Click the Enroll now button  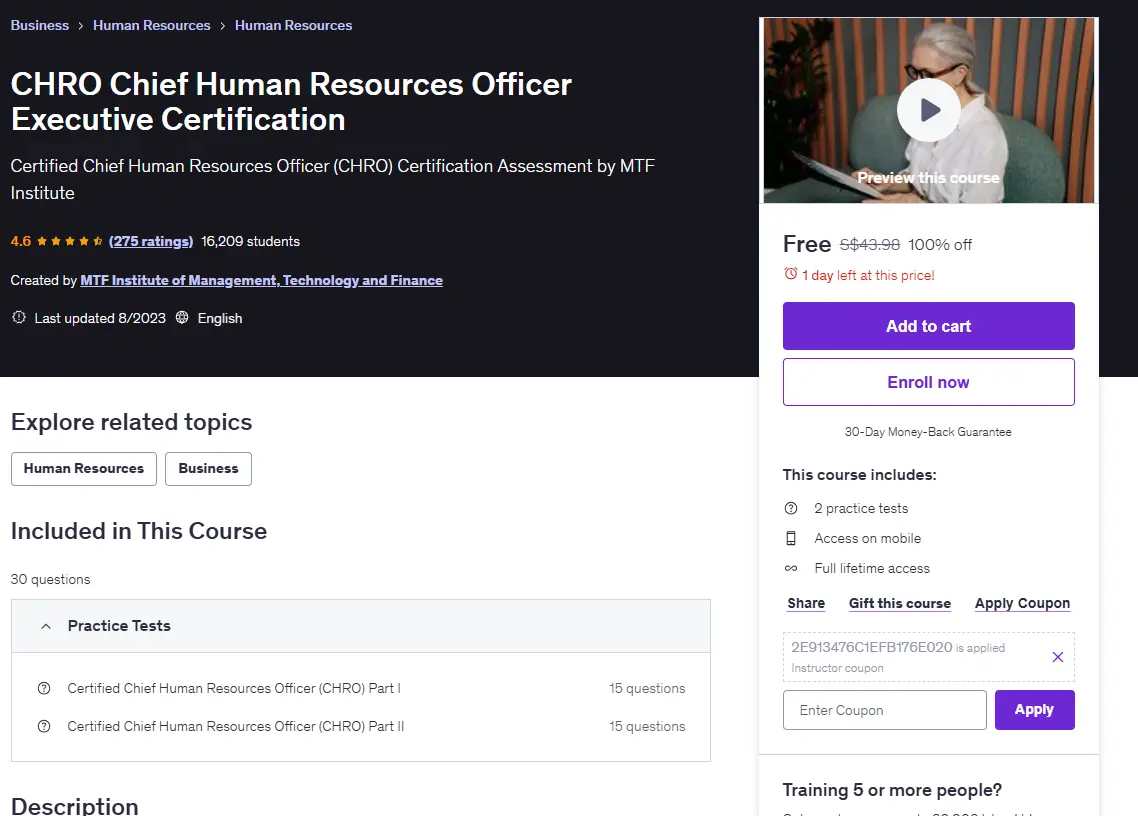coord(928,382)
